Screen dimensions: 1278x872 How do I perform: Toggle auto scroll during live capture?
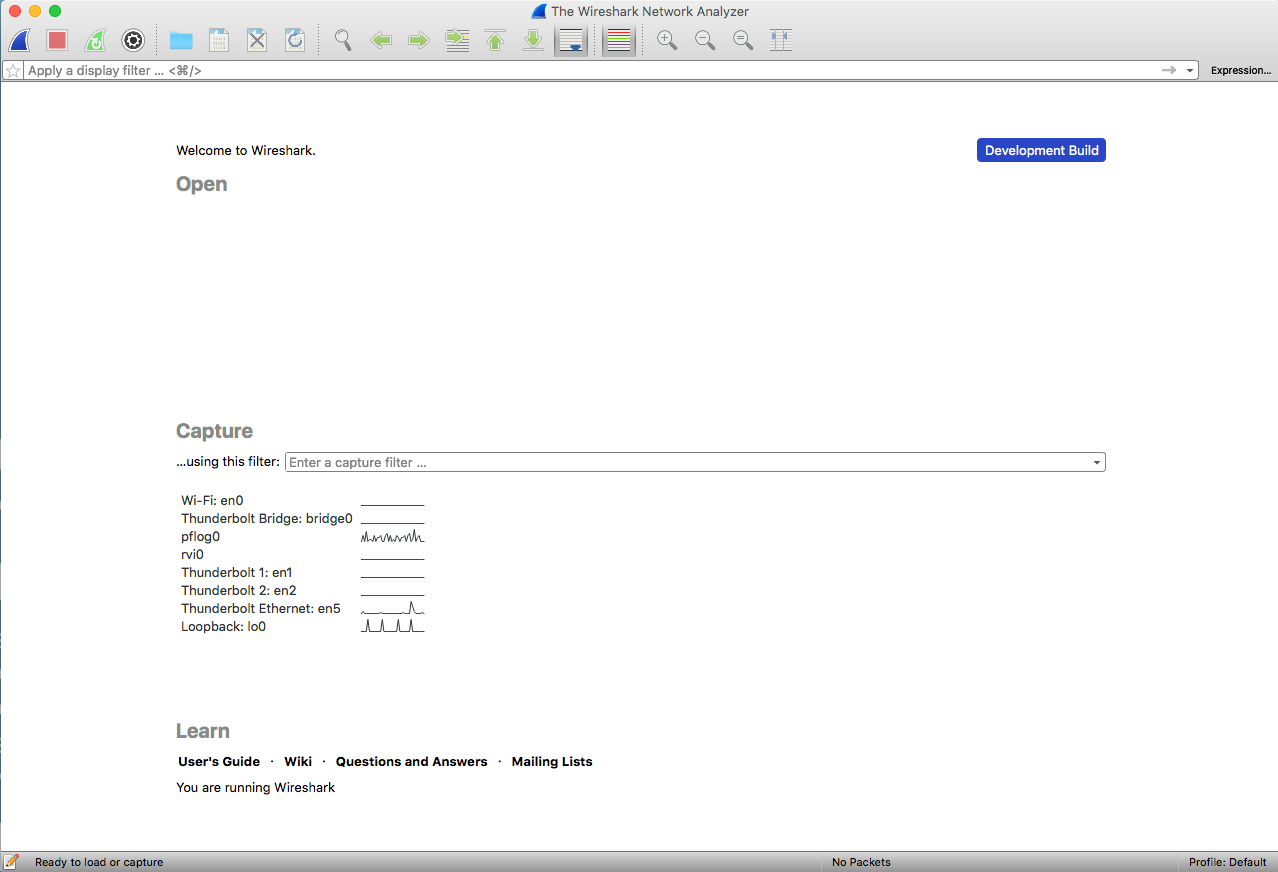coord(571,40)
